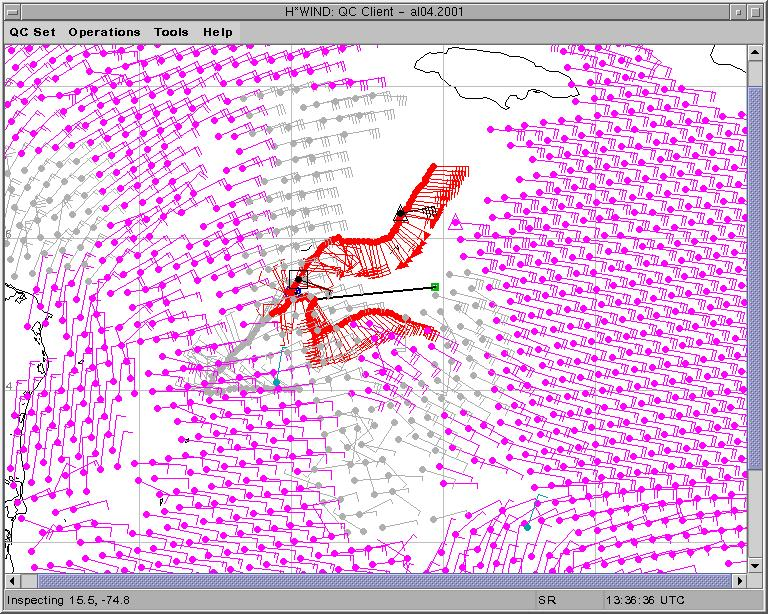Click the SR status bar field
768x614 pixels.
pos(547,600)
